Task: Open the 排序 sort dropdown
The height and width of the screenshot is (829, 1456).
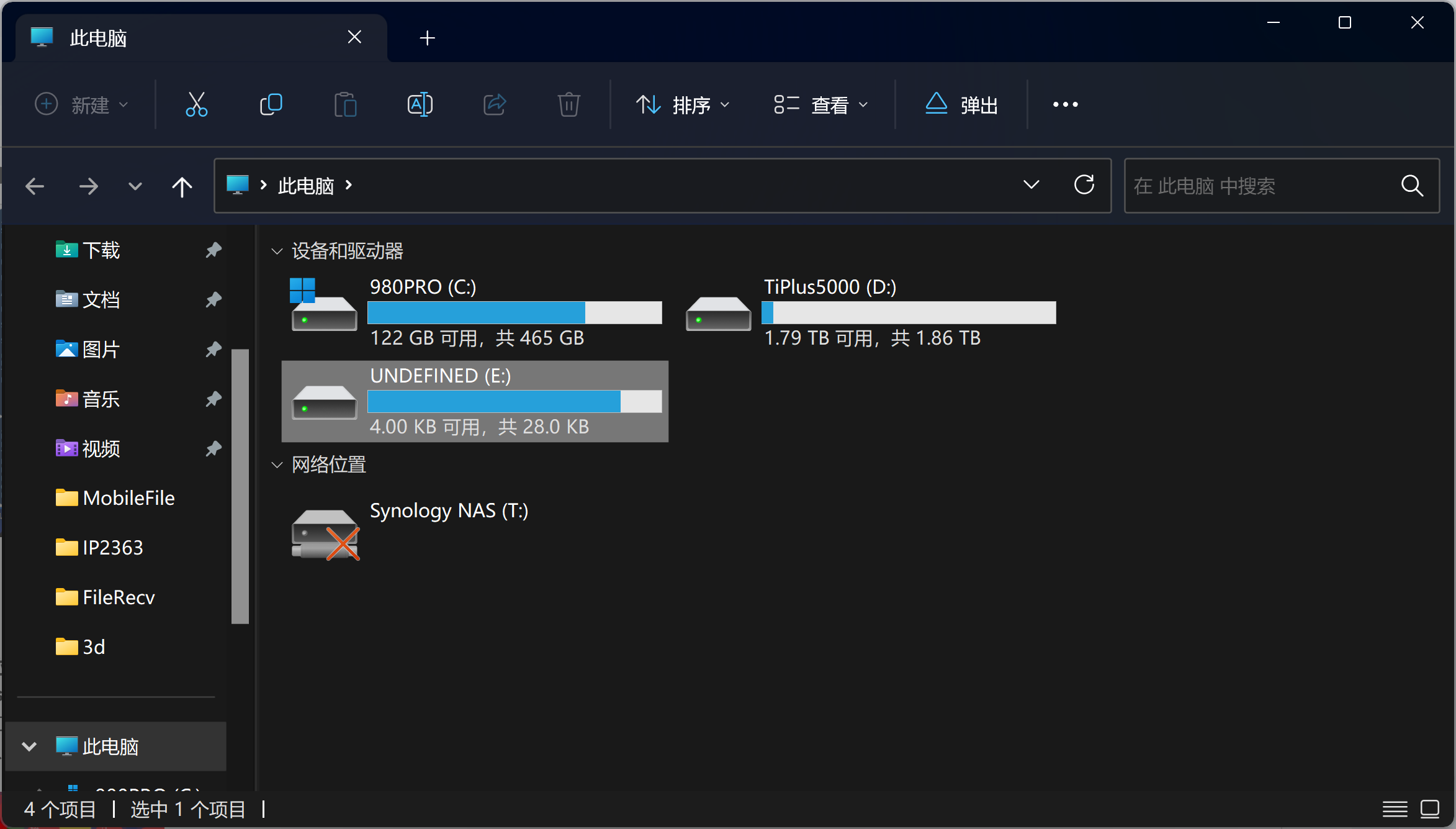Action: click(683, 104)
